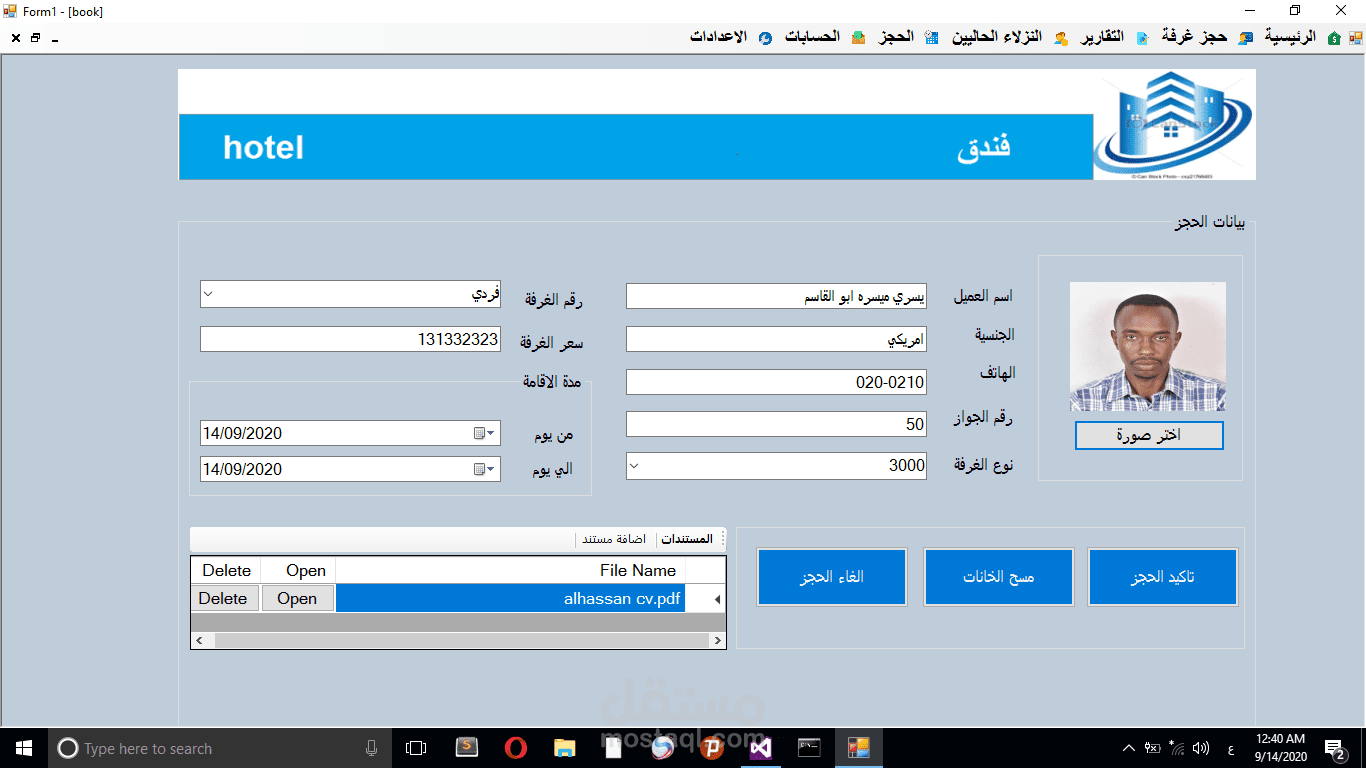The width and height of the screenshot is (1366, 768).
Task: Click the taskbar microphone icon
Action: point(372,748)
